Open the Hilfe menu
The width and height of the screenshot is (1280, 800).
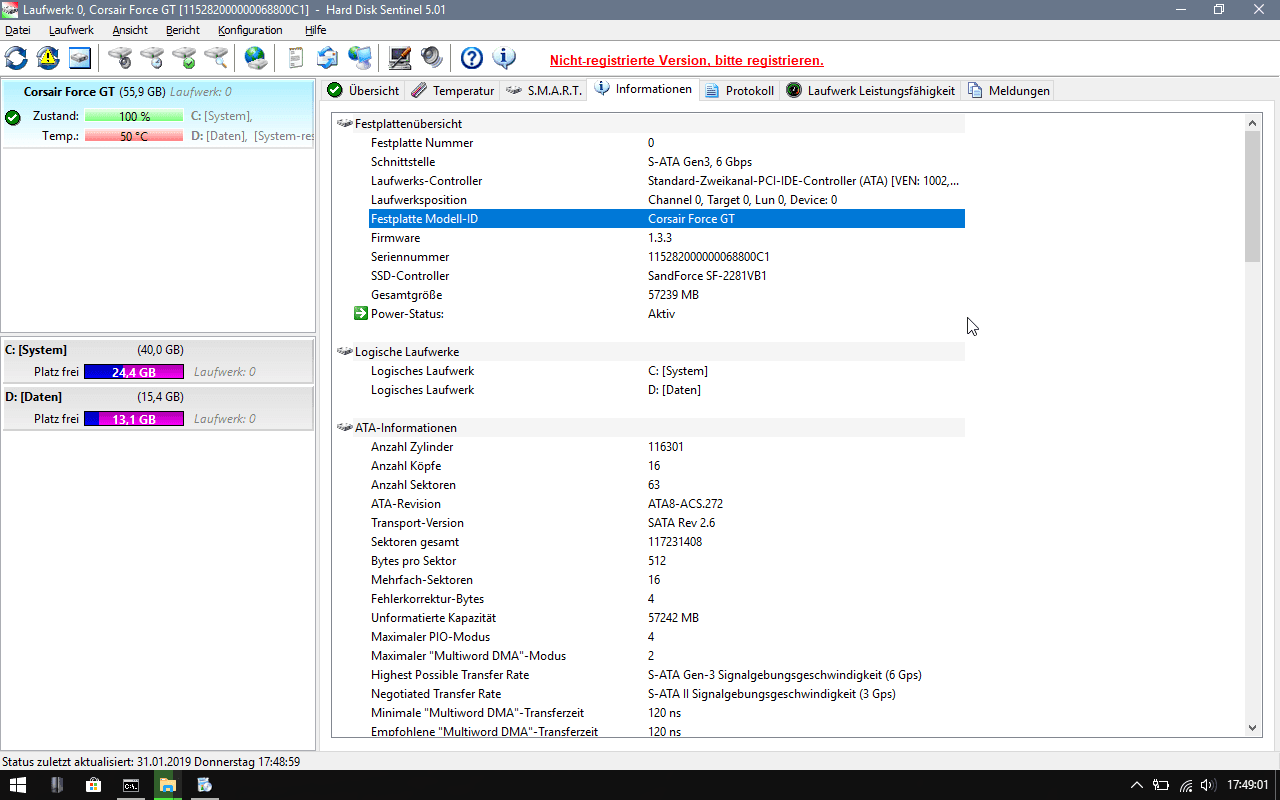coord(316,30)
